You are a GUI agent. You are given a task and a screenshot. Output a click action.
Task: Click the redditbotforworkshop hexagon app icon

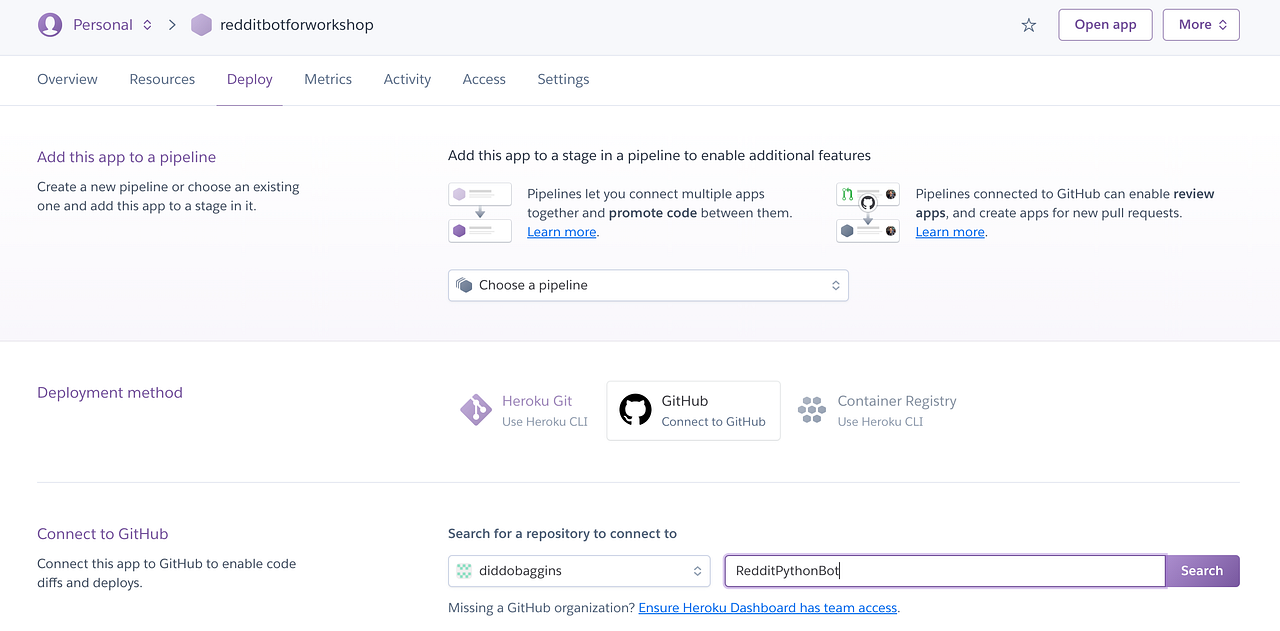(x=201, y=25)
